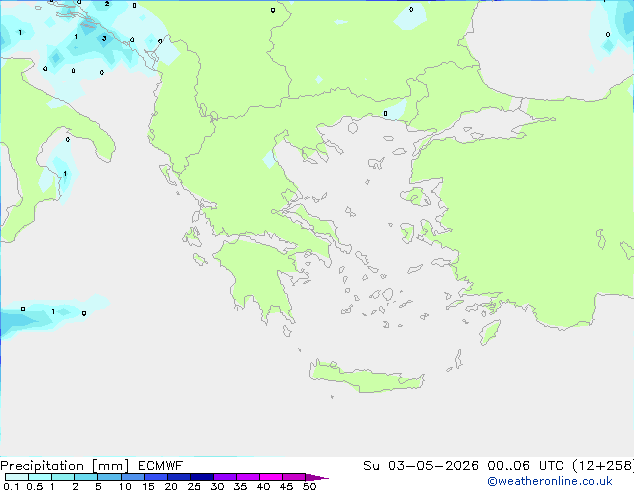
Task: Click the 5–10 mm legend color swatch
Action: 109,477
